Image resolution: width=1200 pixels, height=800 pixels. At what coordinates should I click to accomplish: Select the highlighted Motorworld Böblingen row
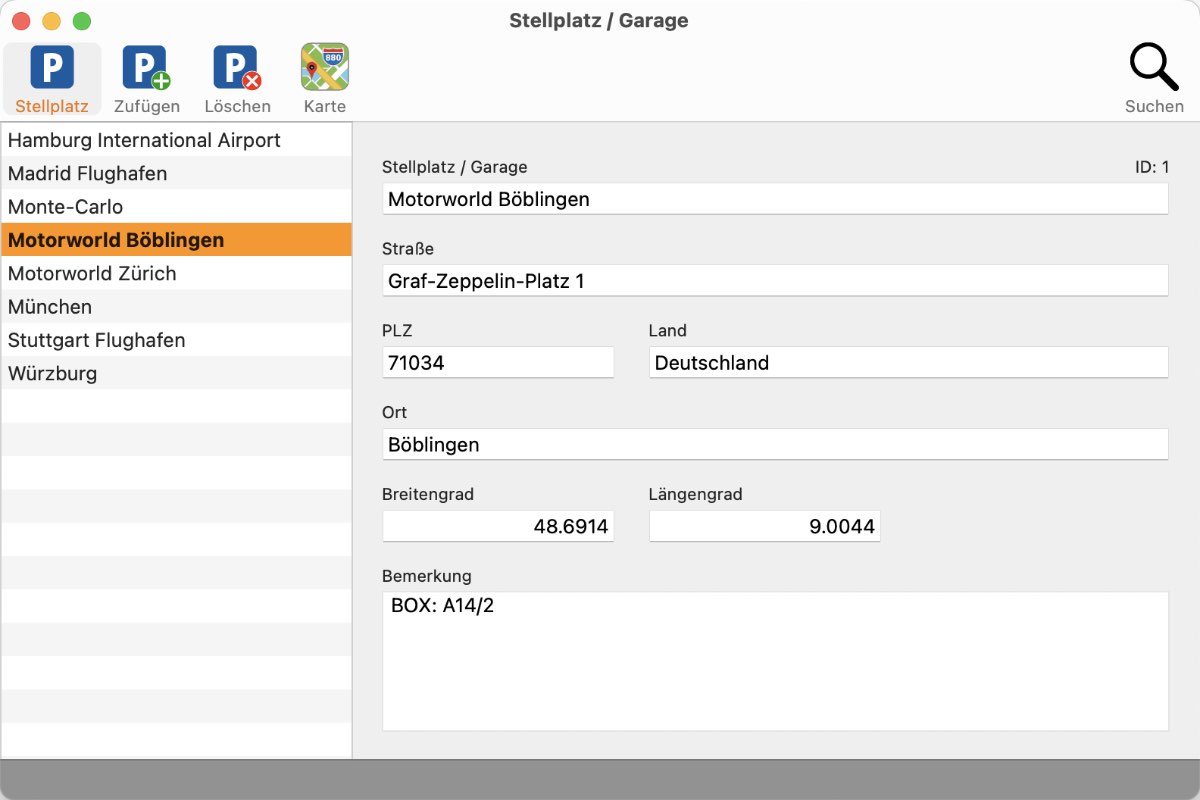coord(176,240)
